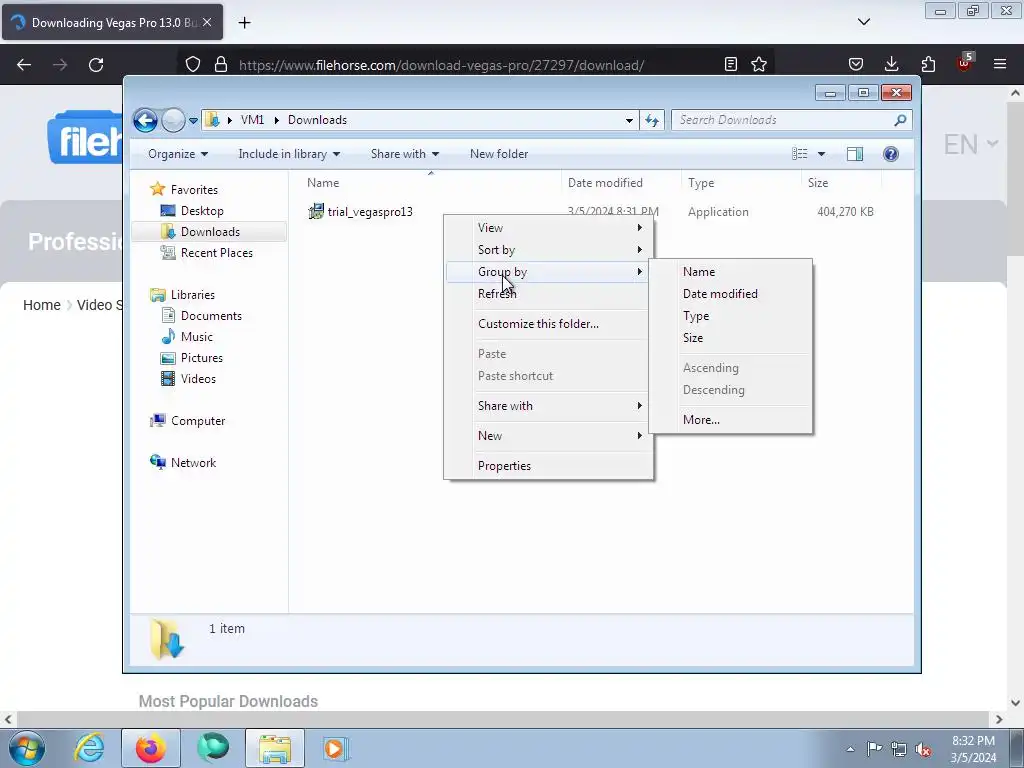Screen dimensions: 1024x768
Task: Select Network in navigation pane
Action: (x=193, y=463)
